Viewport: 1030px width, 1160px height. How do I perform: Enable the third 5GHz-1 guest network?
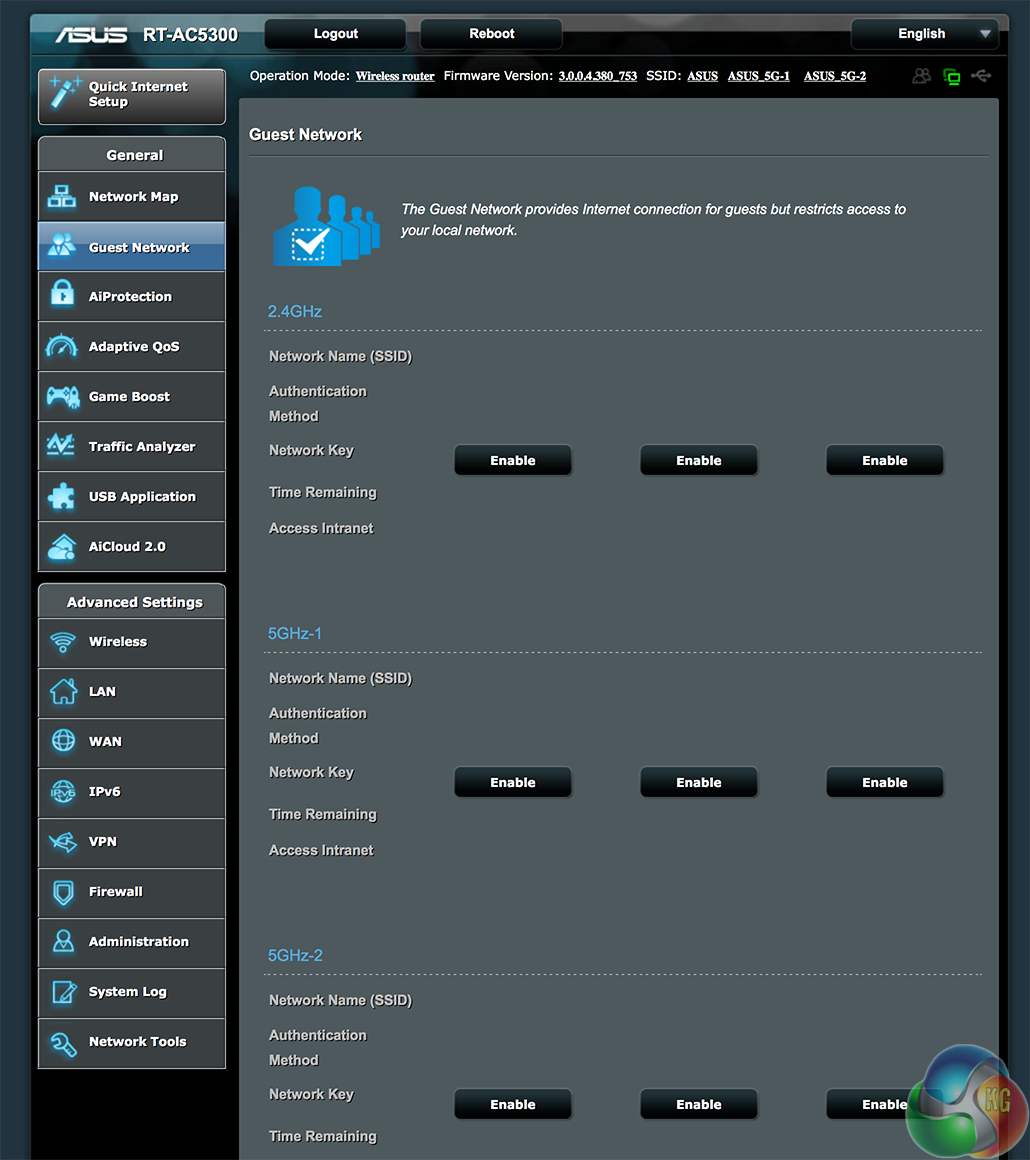pos(884,782)
